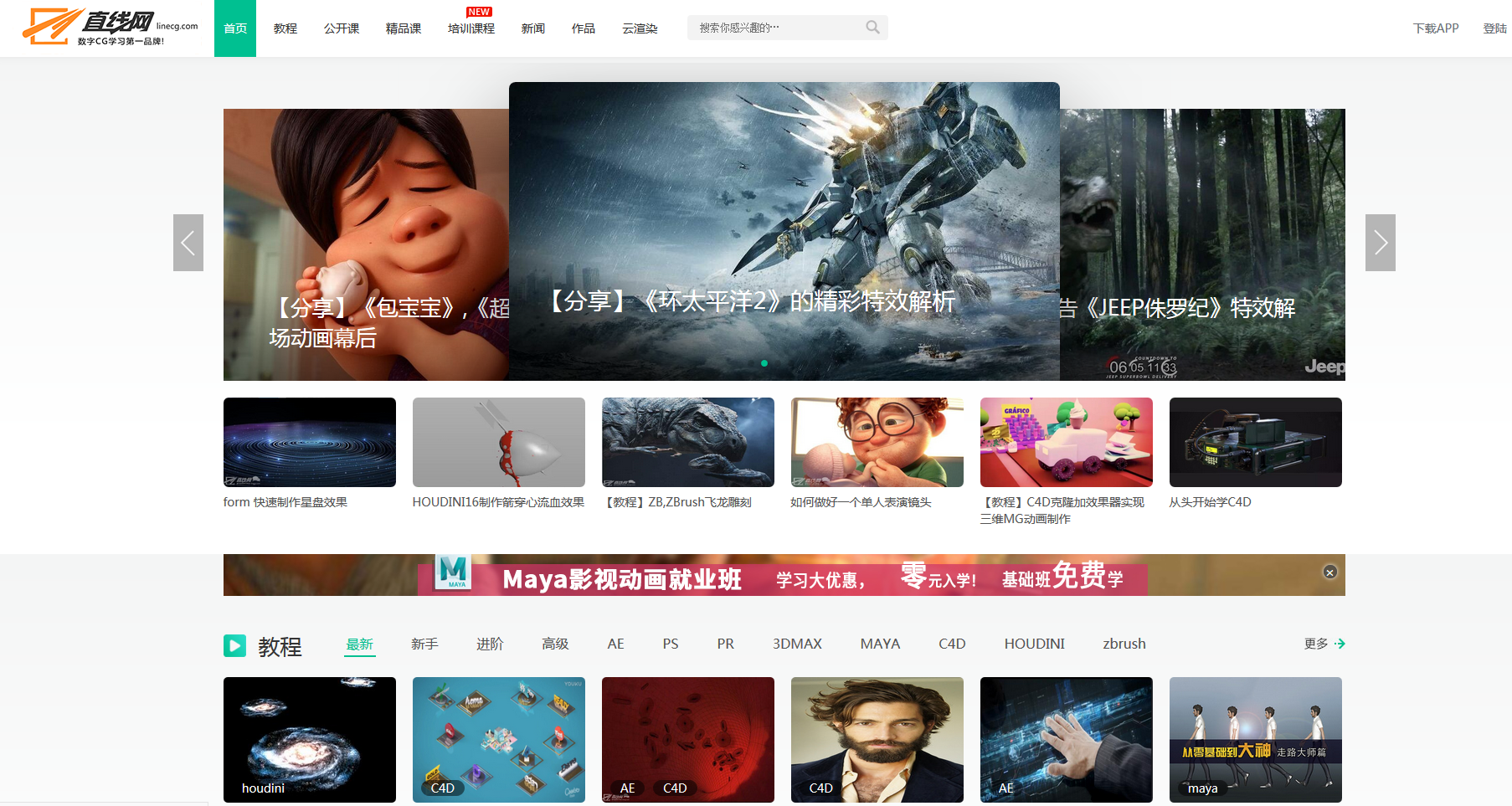Screen dimensions: 1512x806
Task: Click the search magnifier icon
Action: click(x=872, y=28)
